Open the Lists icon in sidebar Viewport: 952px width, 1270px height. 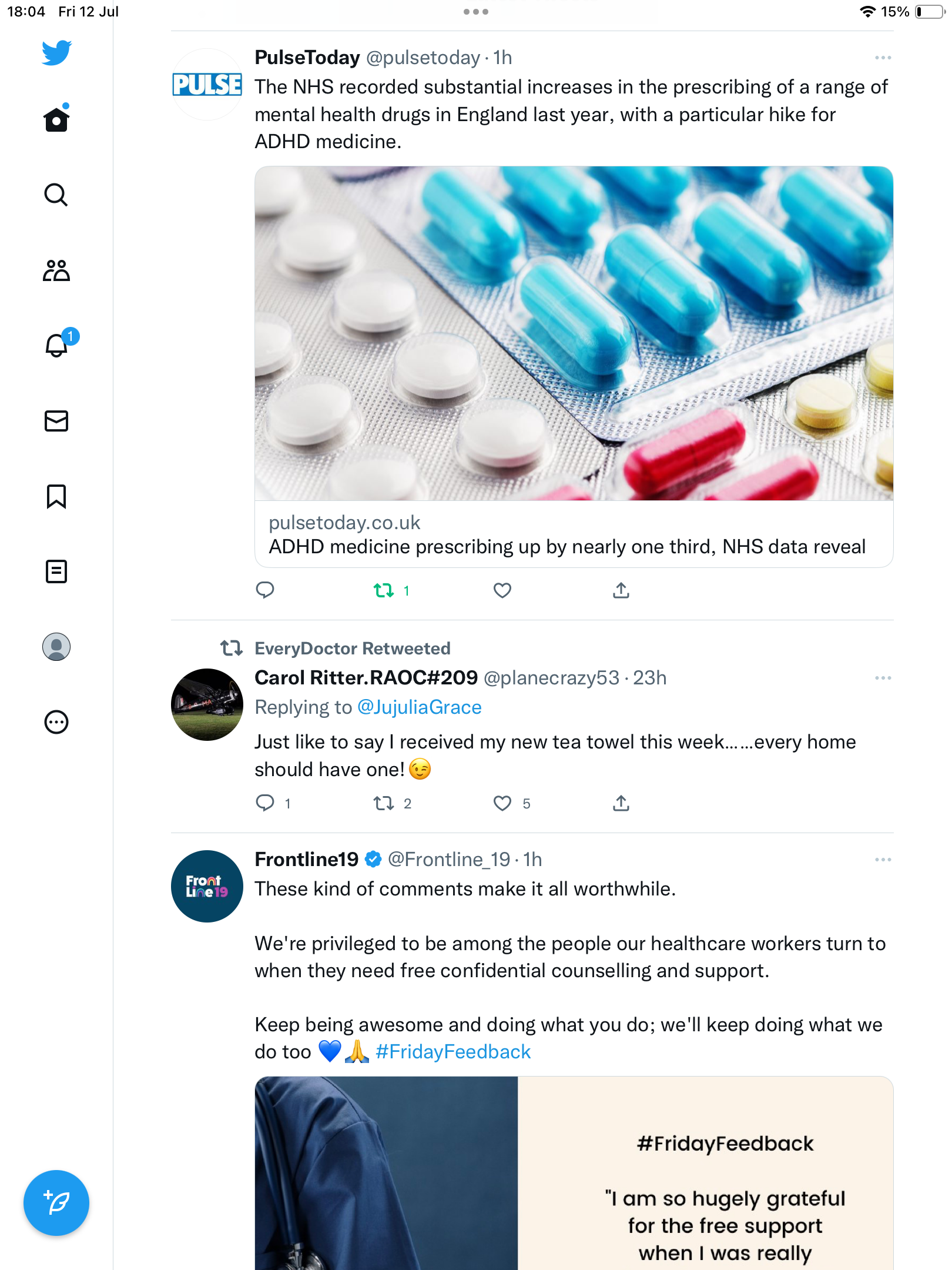56,571
